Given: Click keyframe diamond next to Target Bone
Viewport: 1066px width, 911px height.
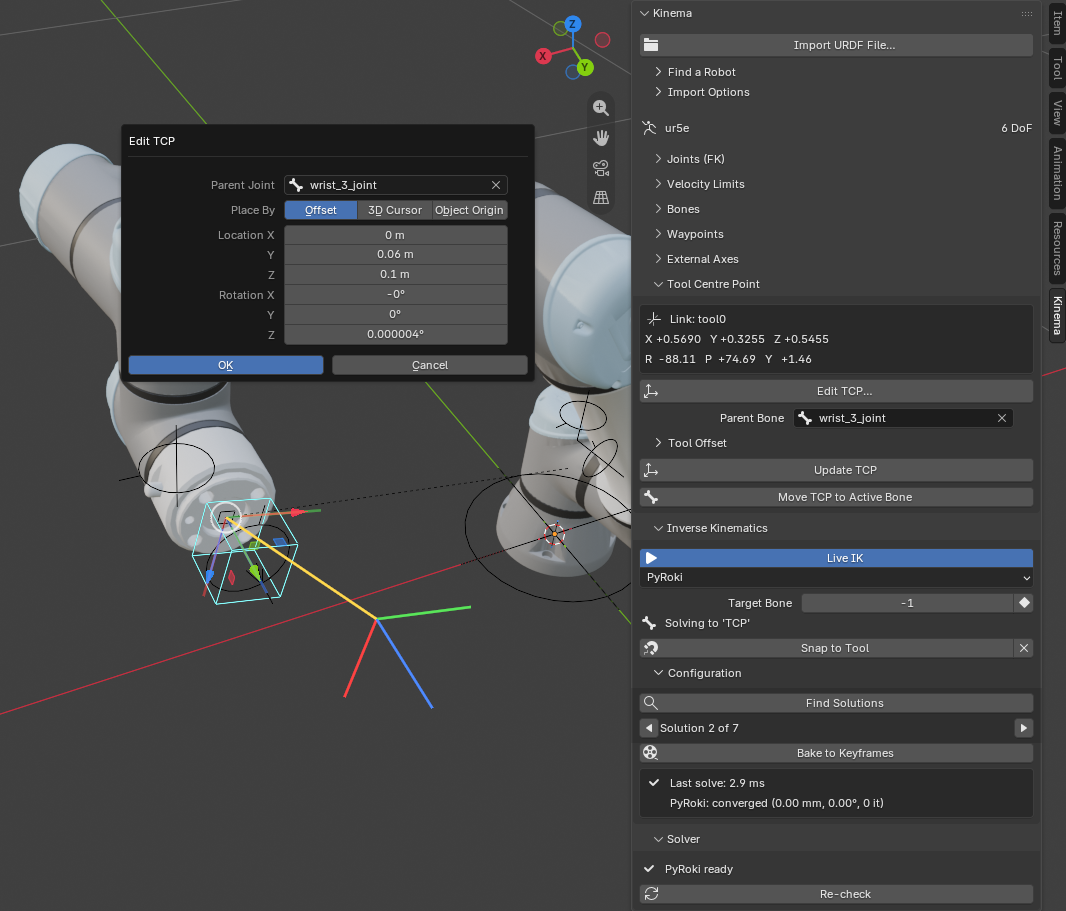Looking at the screenshot, I should click(x=1024, y=603).
